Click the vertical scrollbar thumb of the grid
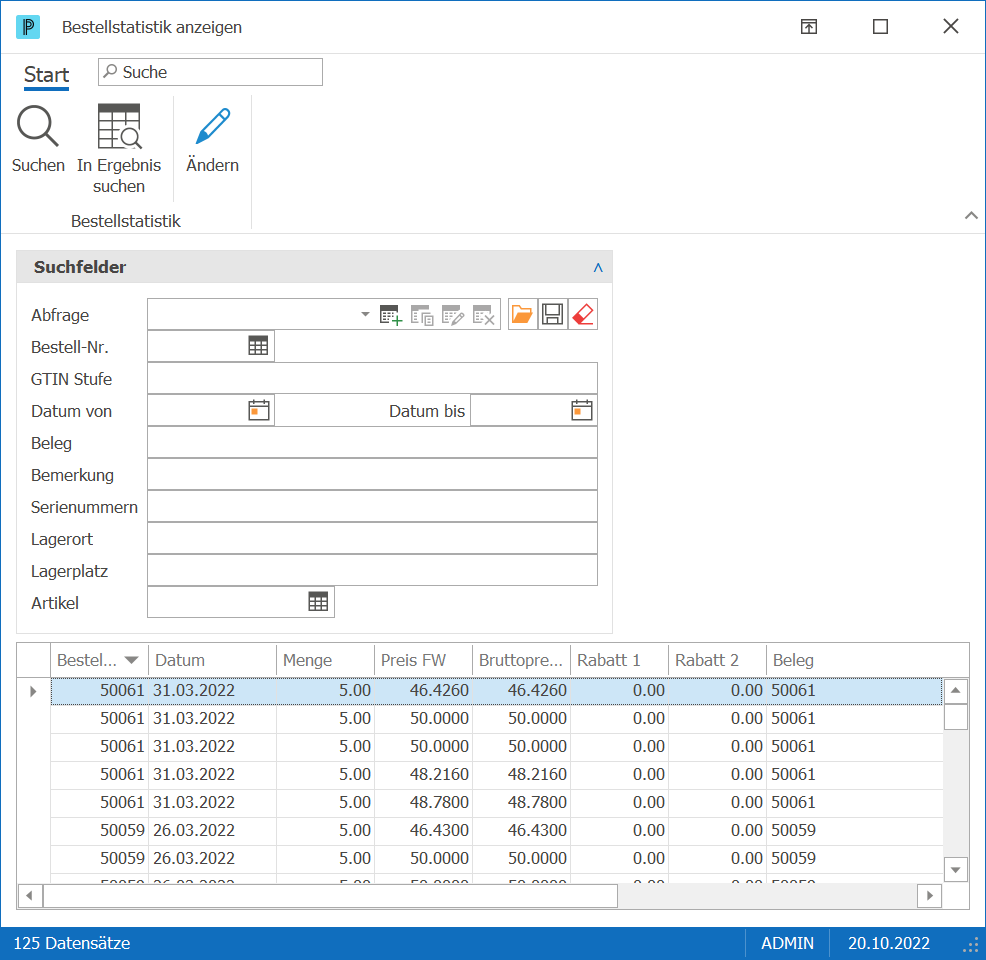 (x=956, y=717)
